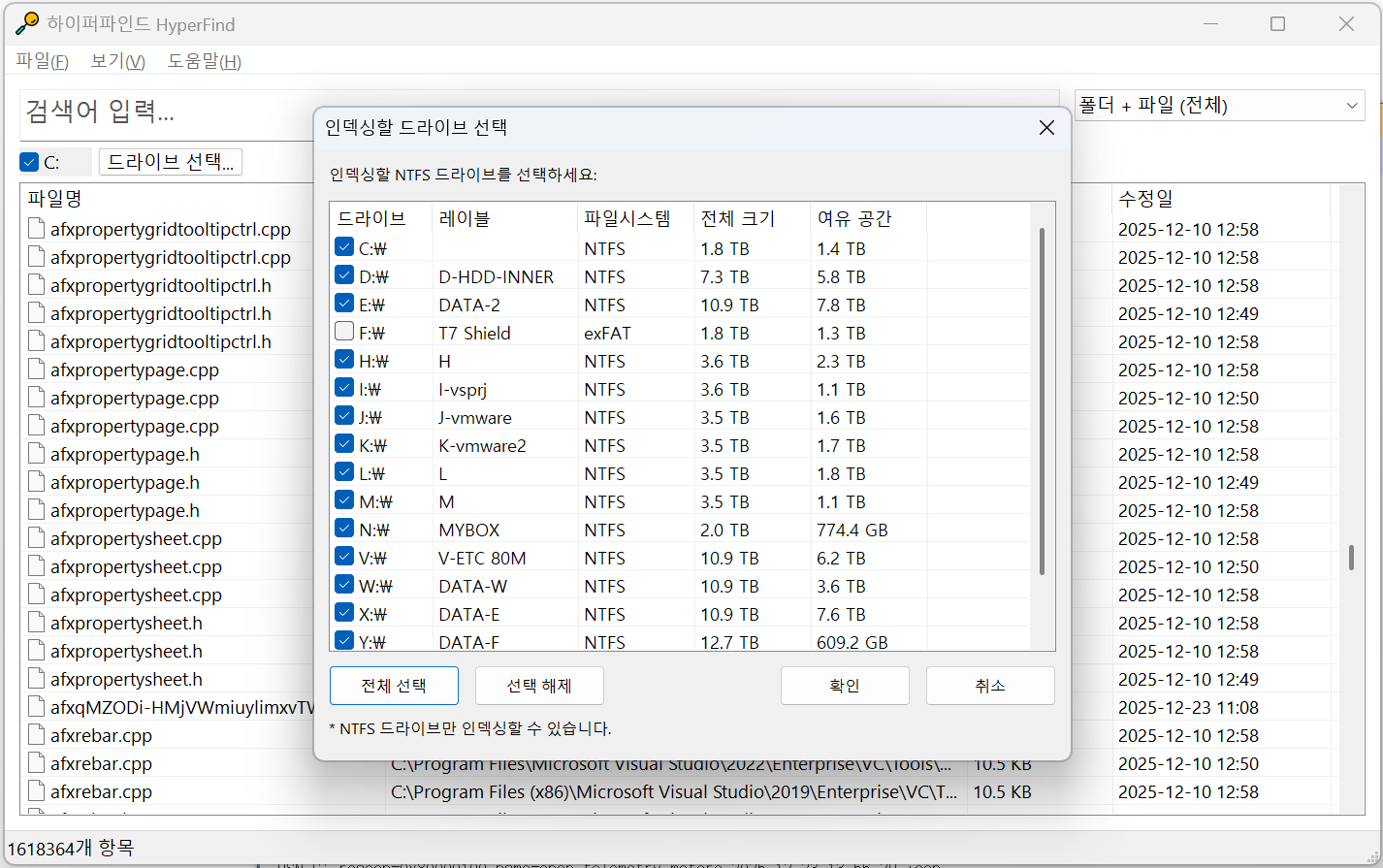Open the 파일(F) menu
The image size is (1383, 868).
(x=41, y=60)
